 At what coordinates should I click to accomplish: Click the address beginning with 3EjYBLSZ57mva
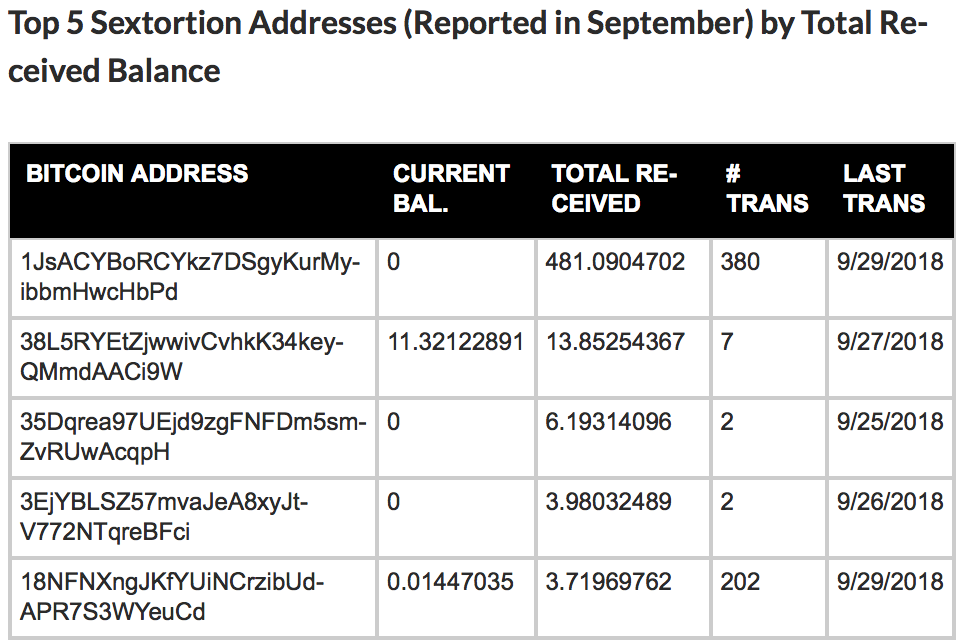[164, 517]
